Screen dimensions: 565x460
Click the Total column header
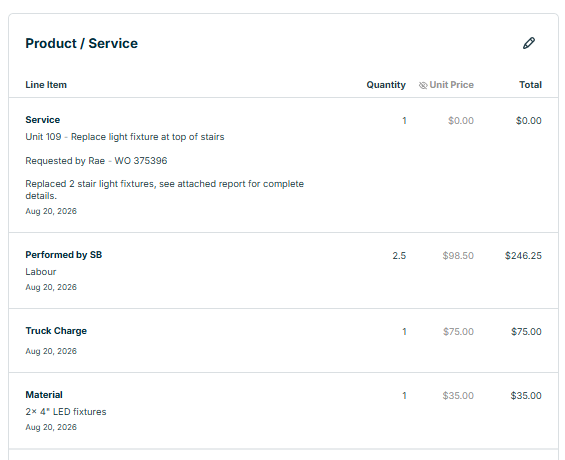[530, 85]
